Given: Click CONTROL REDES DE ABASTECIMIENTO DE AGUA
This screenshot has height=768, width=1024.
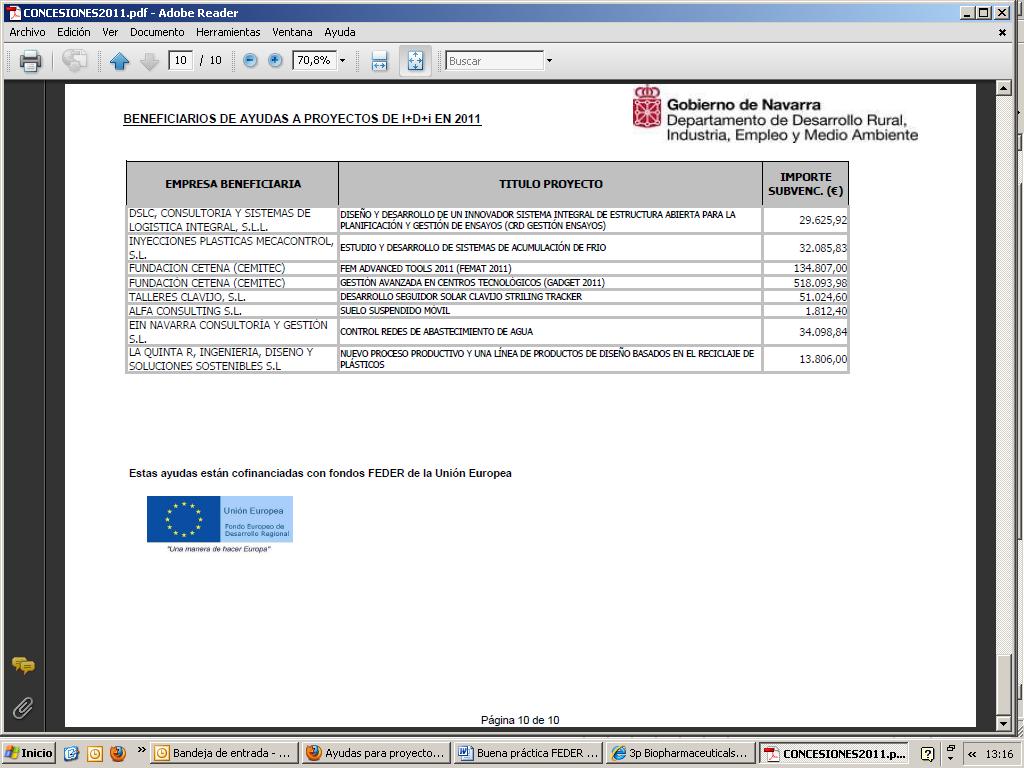Looking at the screenshot, I should click(436, 332).
